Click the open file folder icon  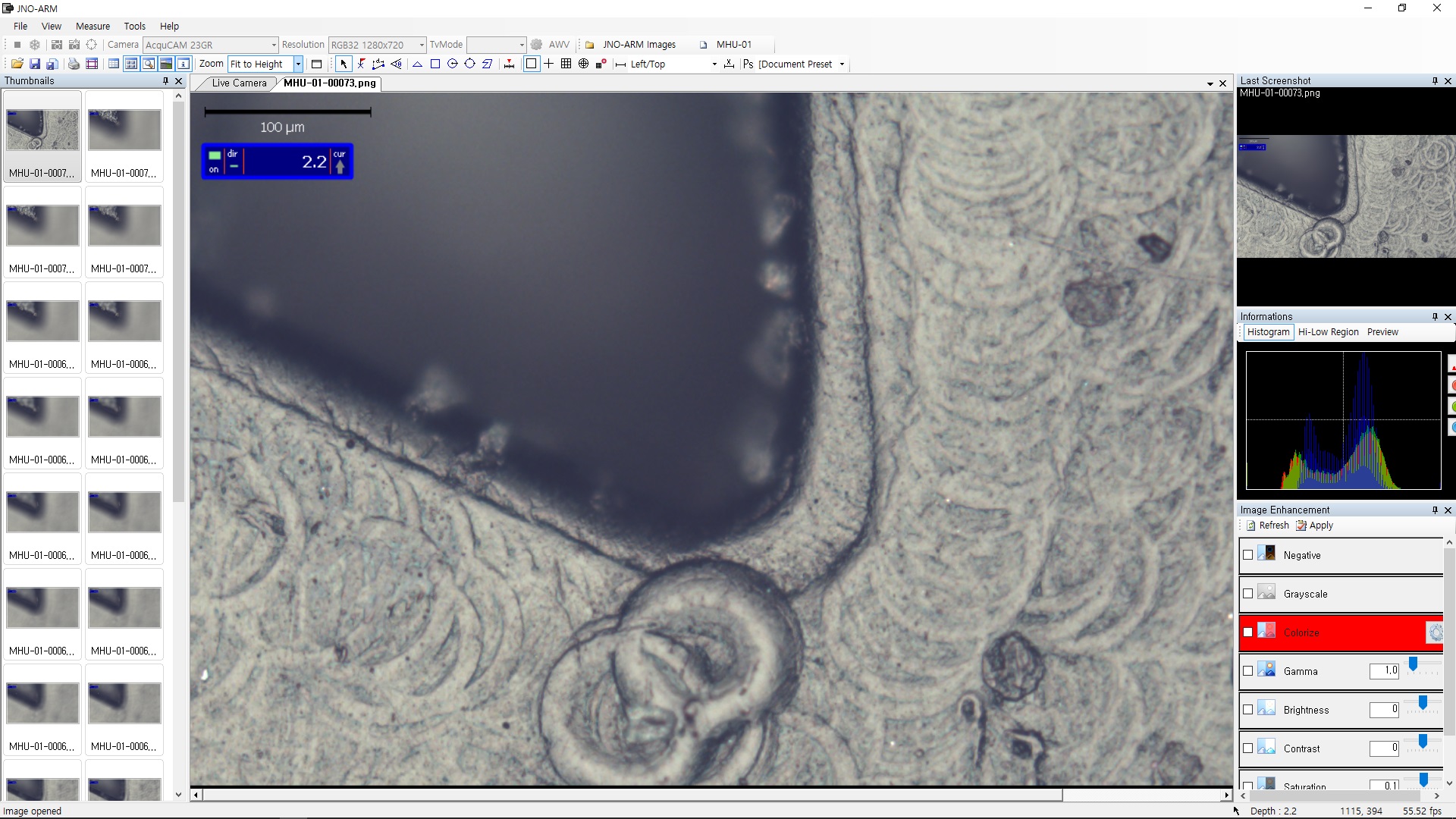[x=17, y=64]
